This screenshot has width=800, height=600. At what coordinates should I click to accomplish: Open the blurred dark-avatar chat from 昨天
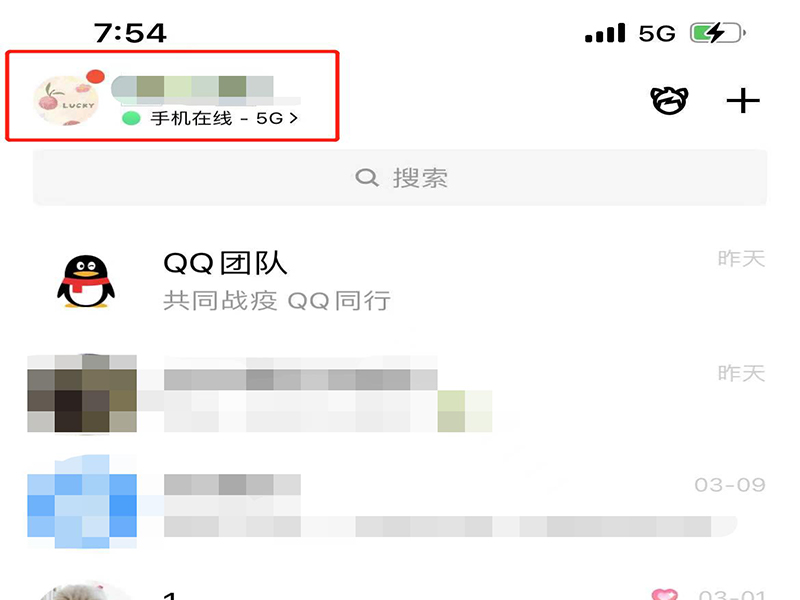tap(399, 393)
